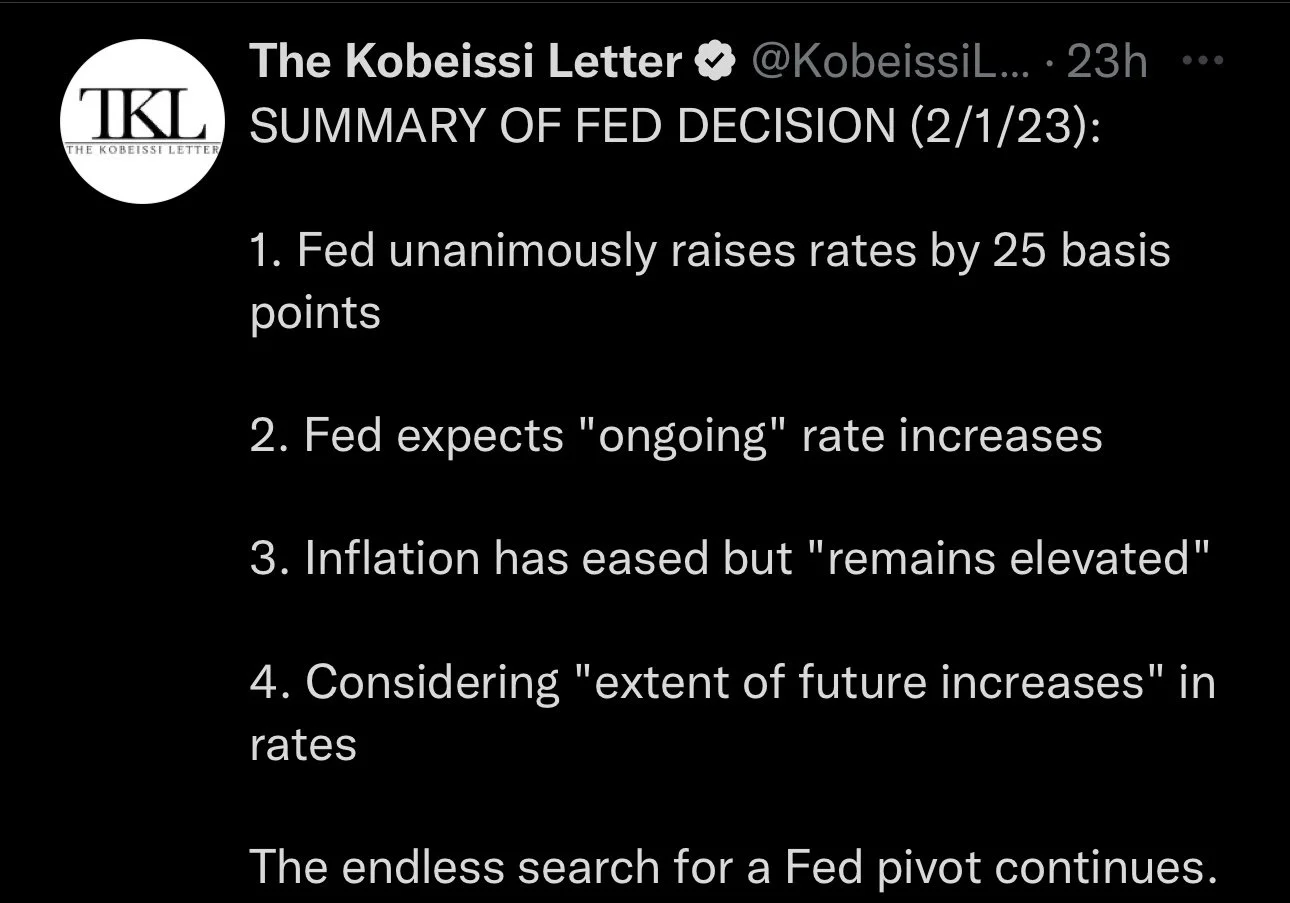Viewport: 1290px width, 903px height.
Task: Click the word 'points' under item 1
Action: tap(315, 314)
